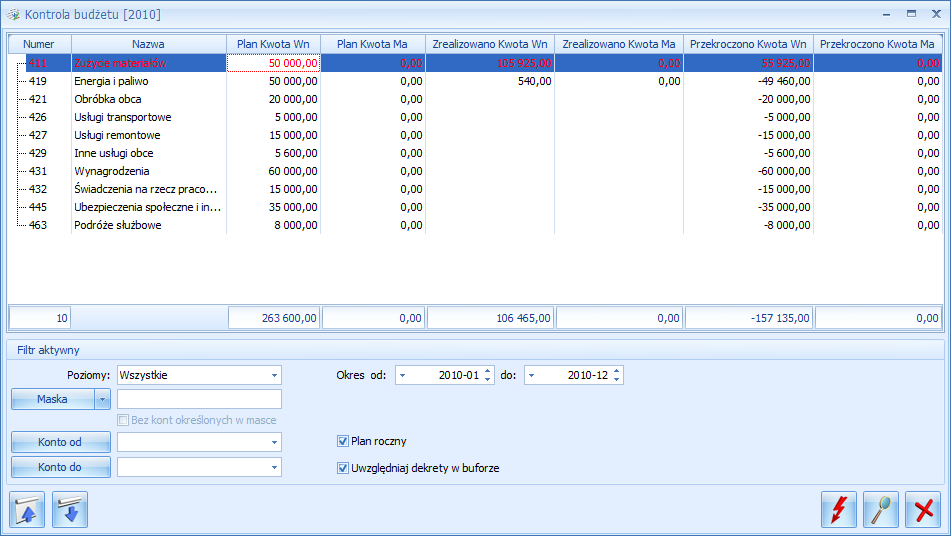Image resolution: width=951 pixels, height=536 pixels.
Task: Open the Okres od date dropdown arrow
Action: point(403,375)
